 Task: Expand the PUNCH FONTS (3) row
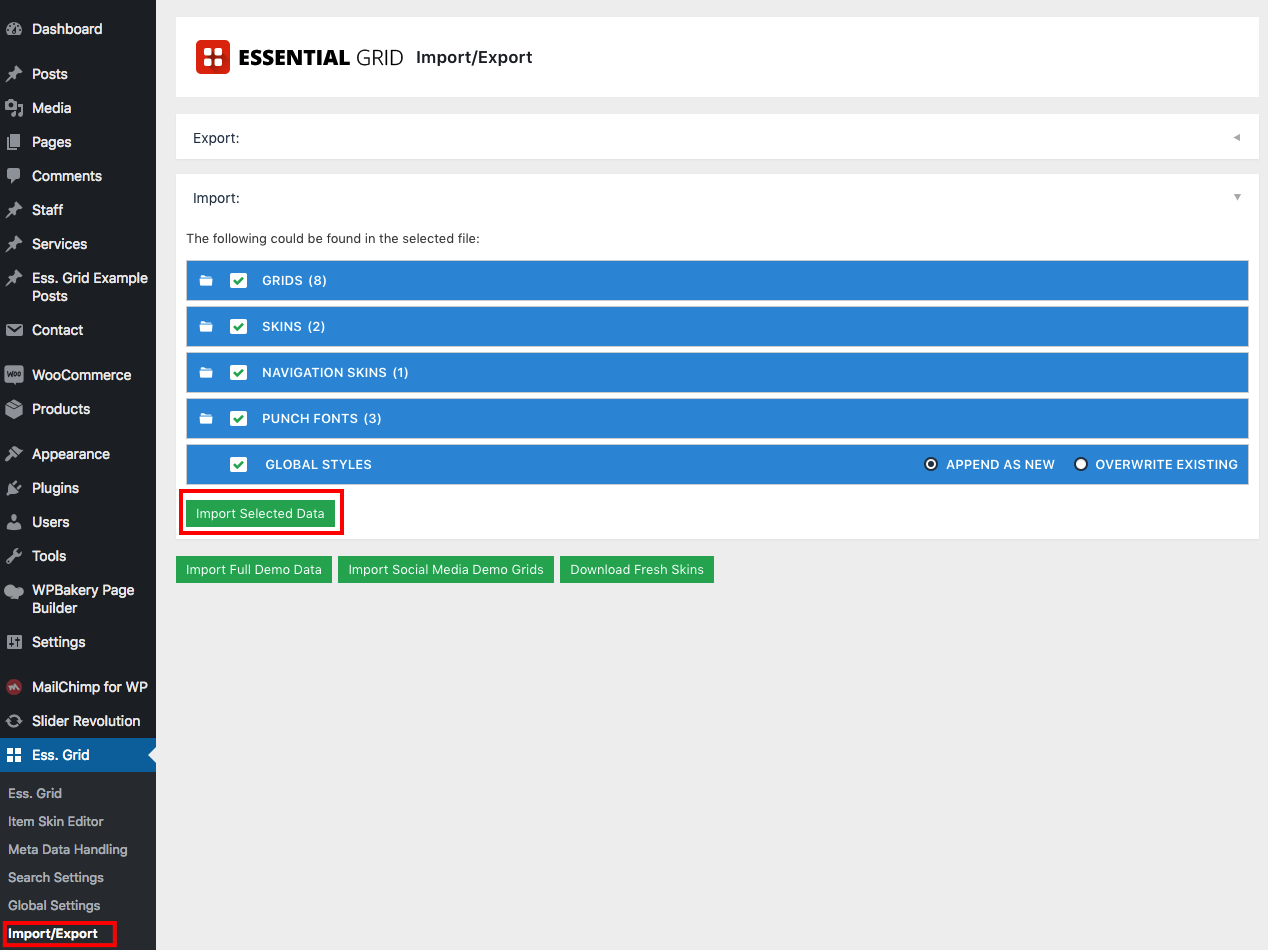pyautogui.click(x=717, y=419)
